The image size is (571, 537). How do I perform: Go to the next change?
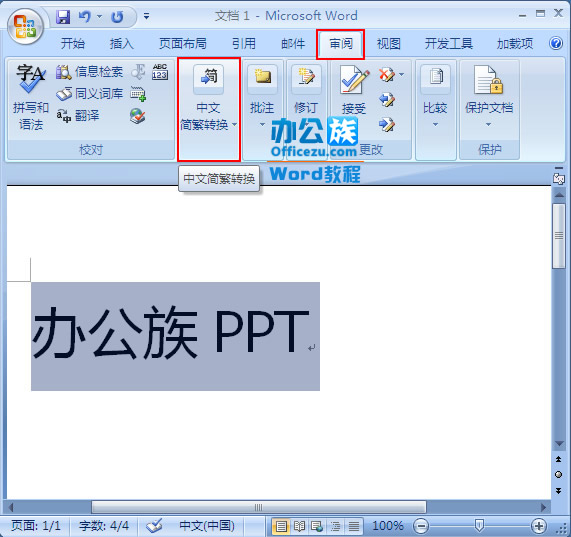coord(386,125)
